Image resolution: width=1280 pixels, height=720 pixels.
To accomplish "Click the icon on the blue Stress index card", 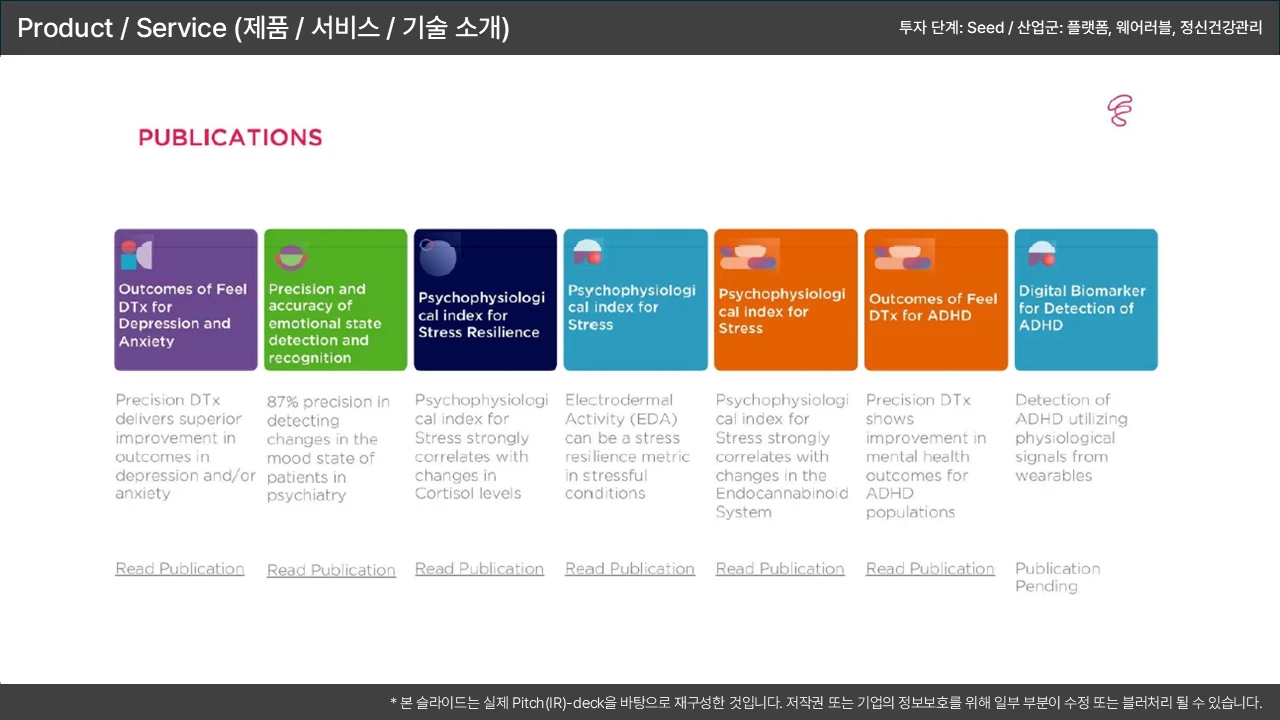I will [x=587, y=253].
